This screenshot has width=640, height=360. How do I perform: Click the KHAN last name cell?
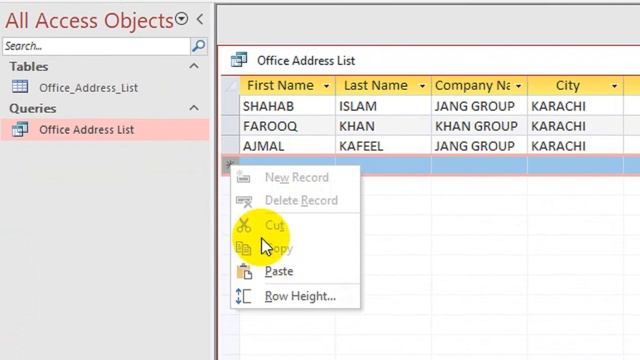pyautogui.click(x=383, y=126)
